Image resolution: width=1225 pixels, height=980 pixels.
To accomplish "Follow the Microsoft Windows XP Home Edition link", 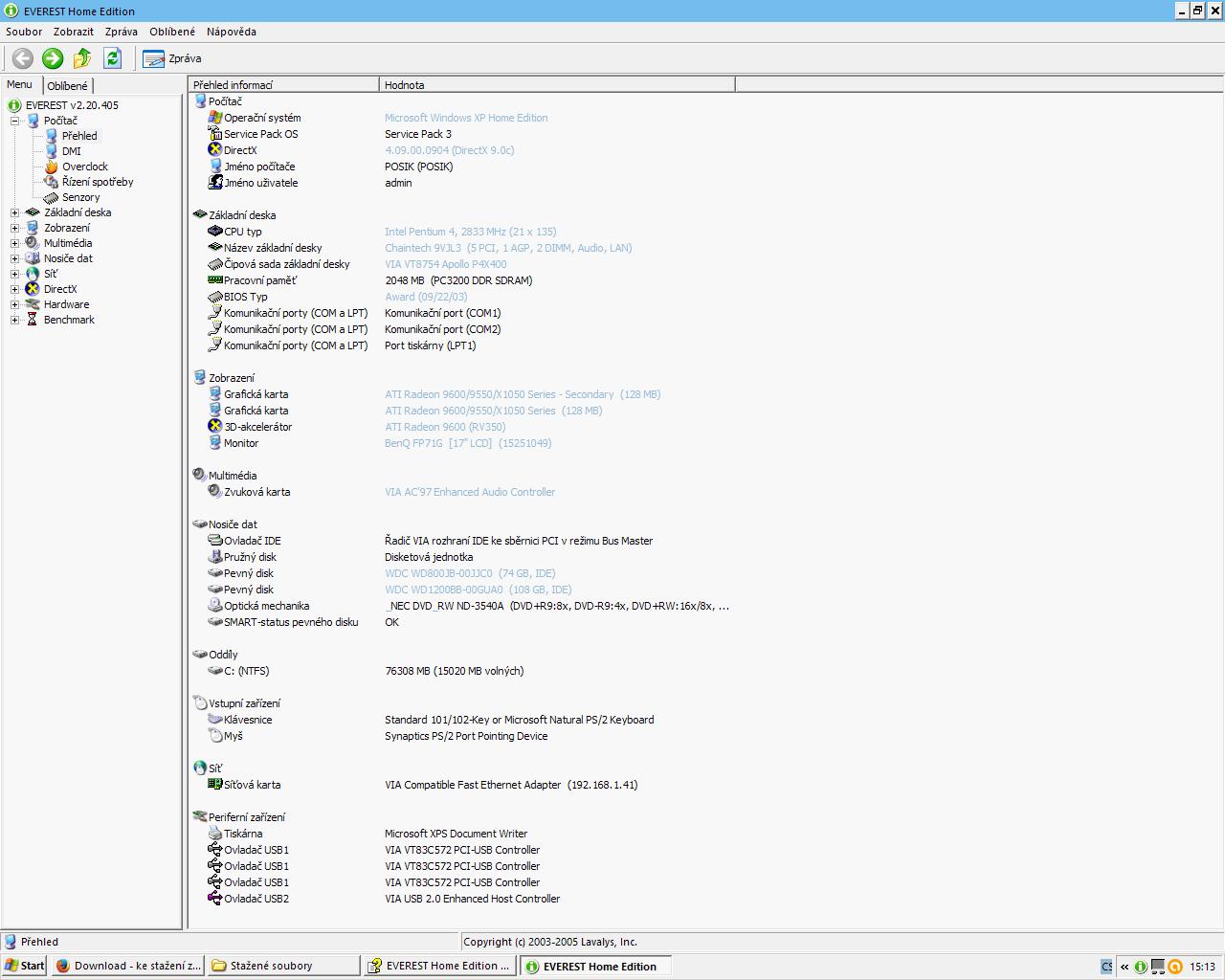I will [x=466, y=118].
